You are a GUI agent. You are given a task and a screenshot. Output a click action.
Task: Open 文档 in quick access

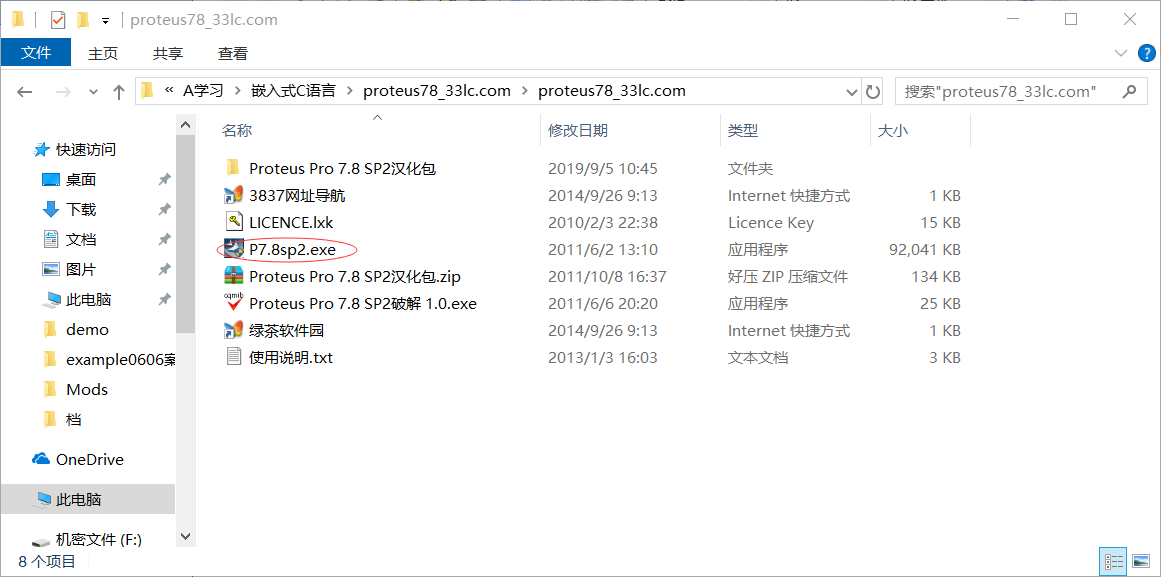(x=81, y=240)
